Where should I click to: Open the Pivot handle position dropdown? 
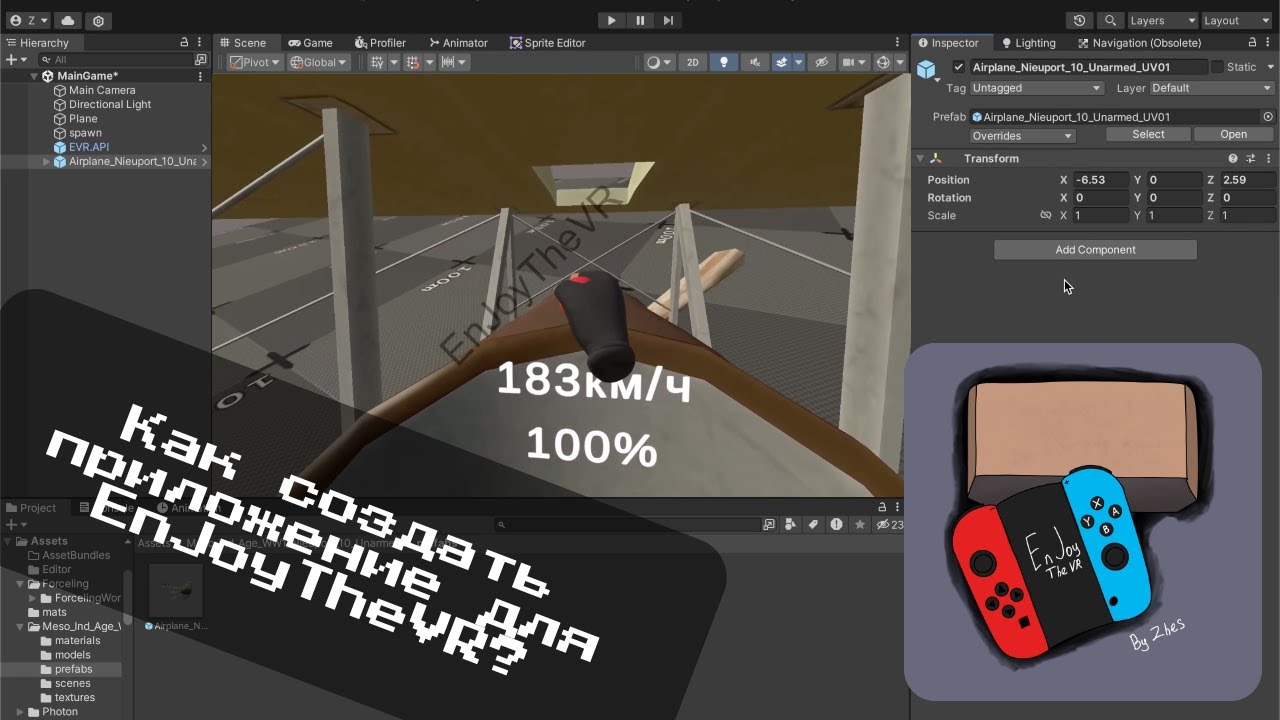pyautogui.click(x=256, y=62)
